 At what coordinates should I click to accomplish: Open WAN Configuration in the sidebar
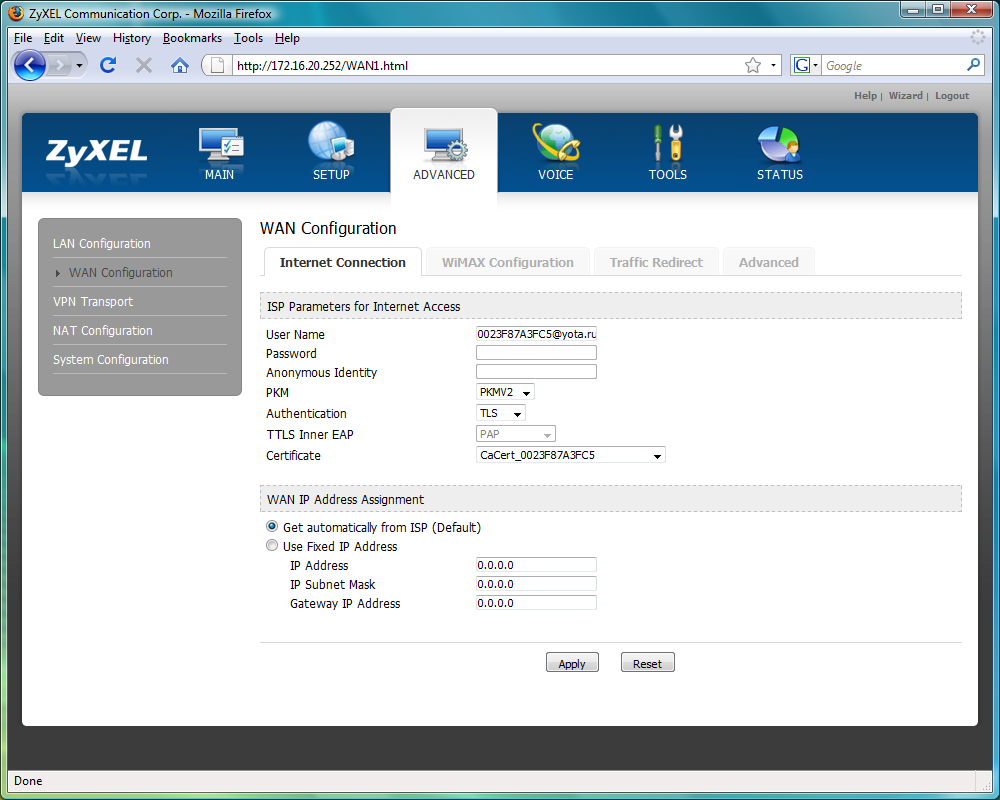tap(121, 272)
